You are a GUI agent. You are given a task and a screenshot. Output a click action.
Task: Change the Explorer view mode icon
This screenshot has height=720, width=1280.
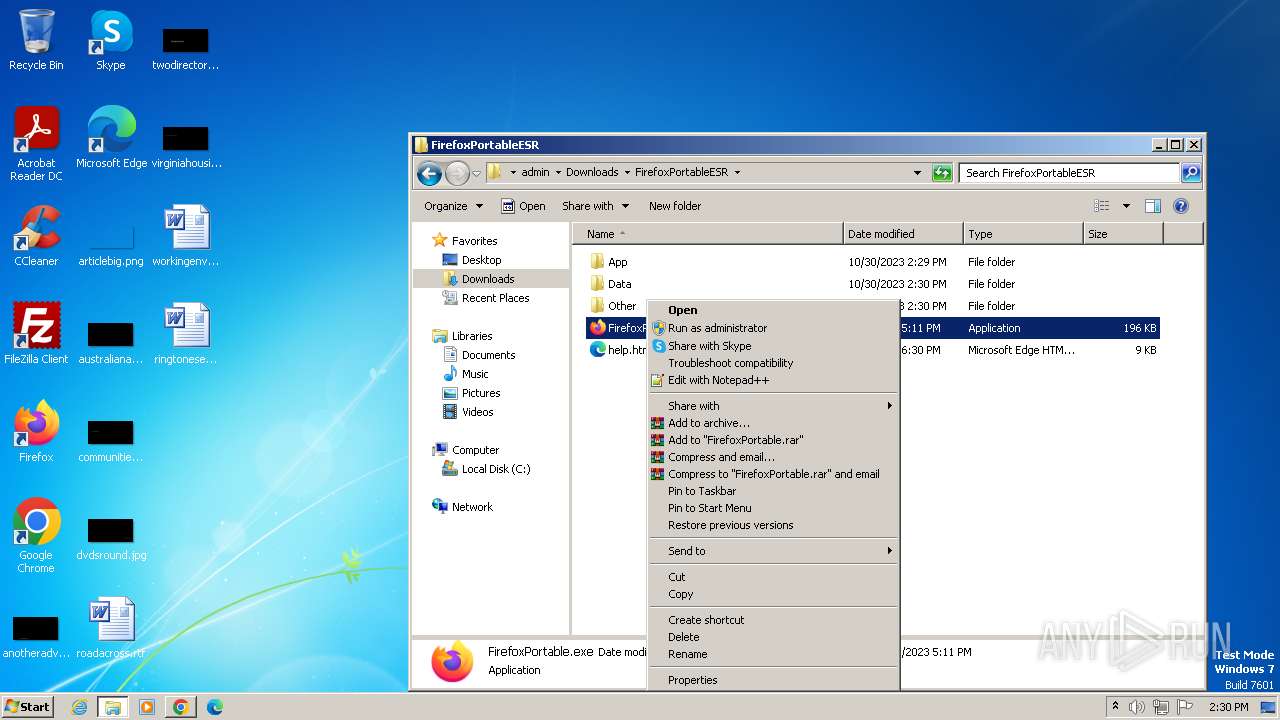pyautogui.click(x=1102, y=206)
